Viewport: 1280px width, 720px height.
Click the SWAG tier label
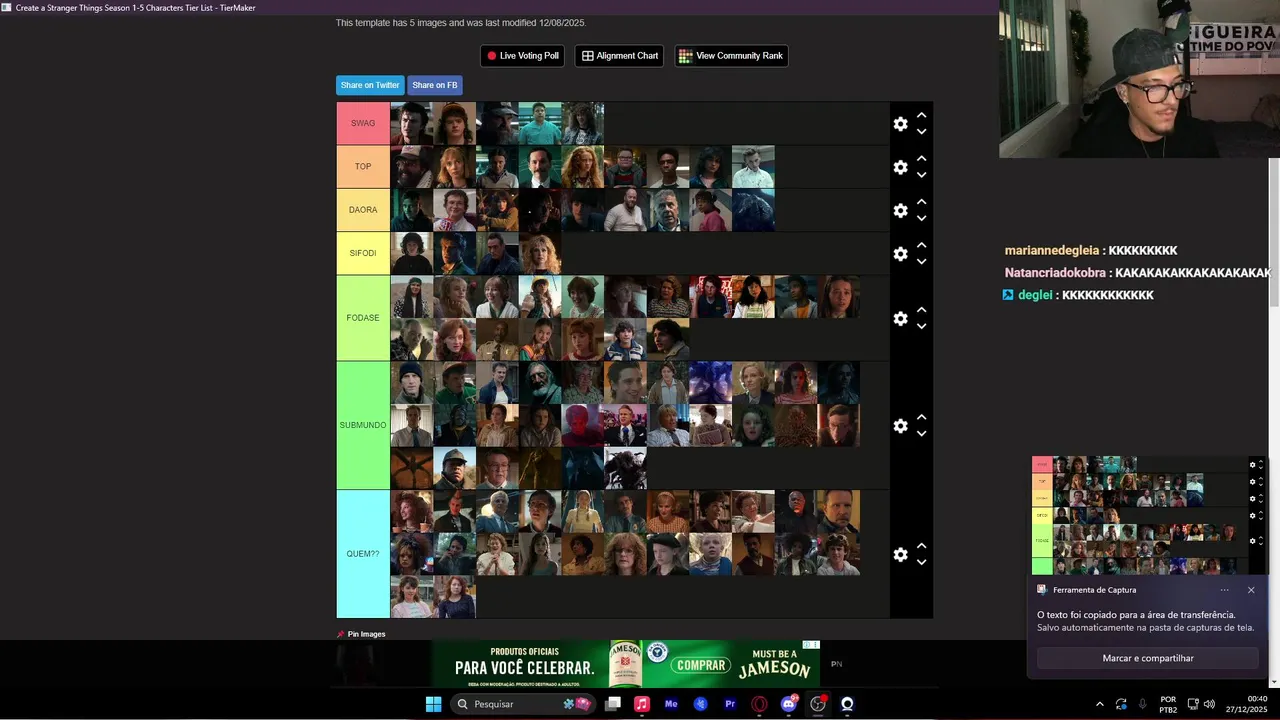point(363,123)
